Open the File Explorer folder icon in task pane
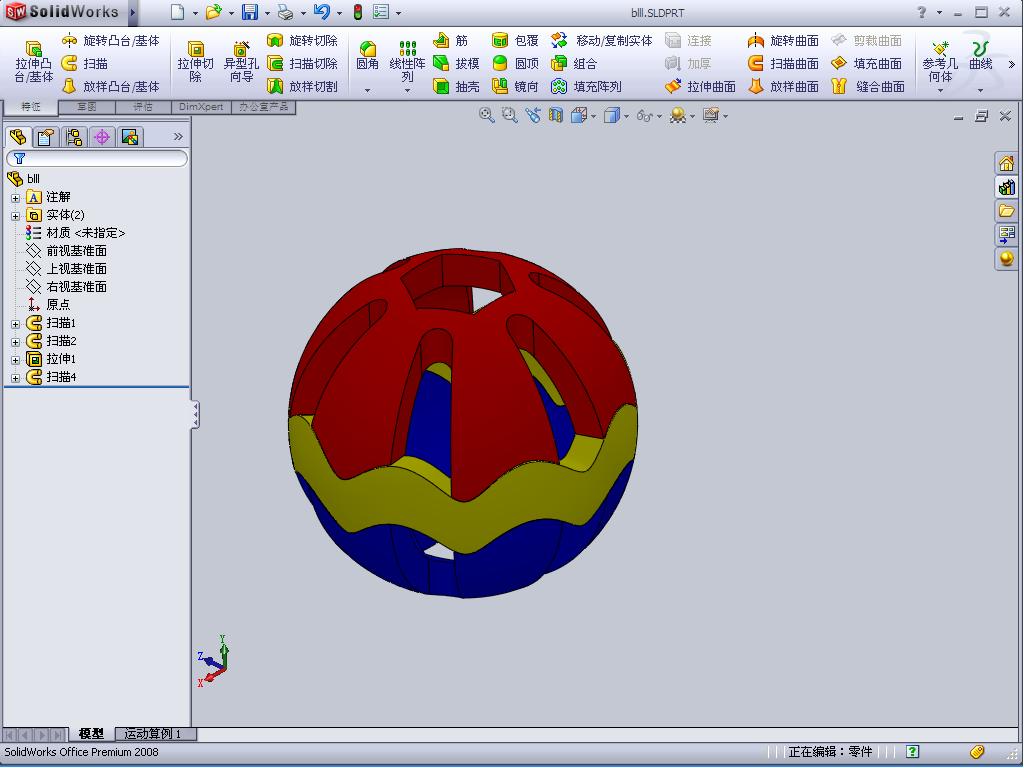 pyautogui.click(x=1006, y=211)
